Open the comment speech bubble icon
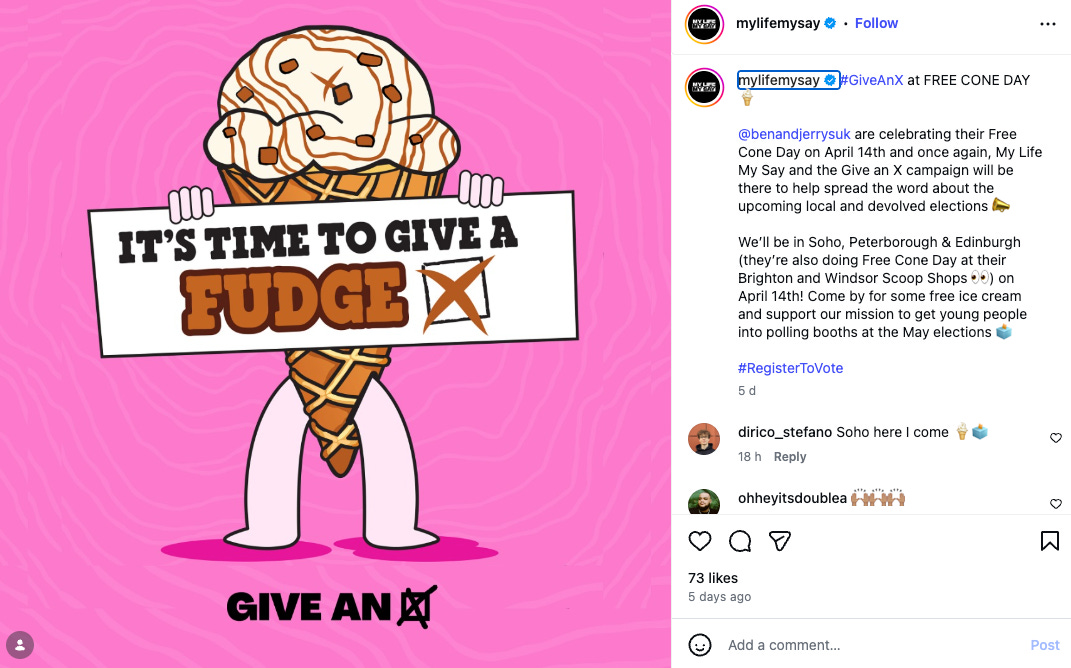The width and height of the screenshot is (1071, 668). (x=740, y=541)
